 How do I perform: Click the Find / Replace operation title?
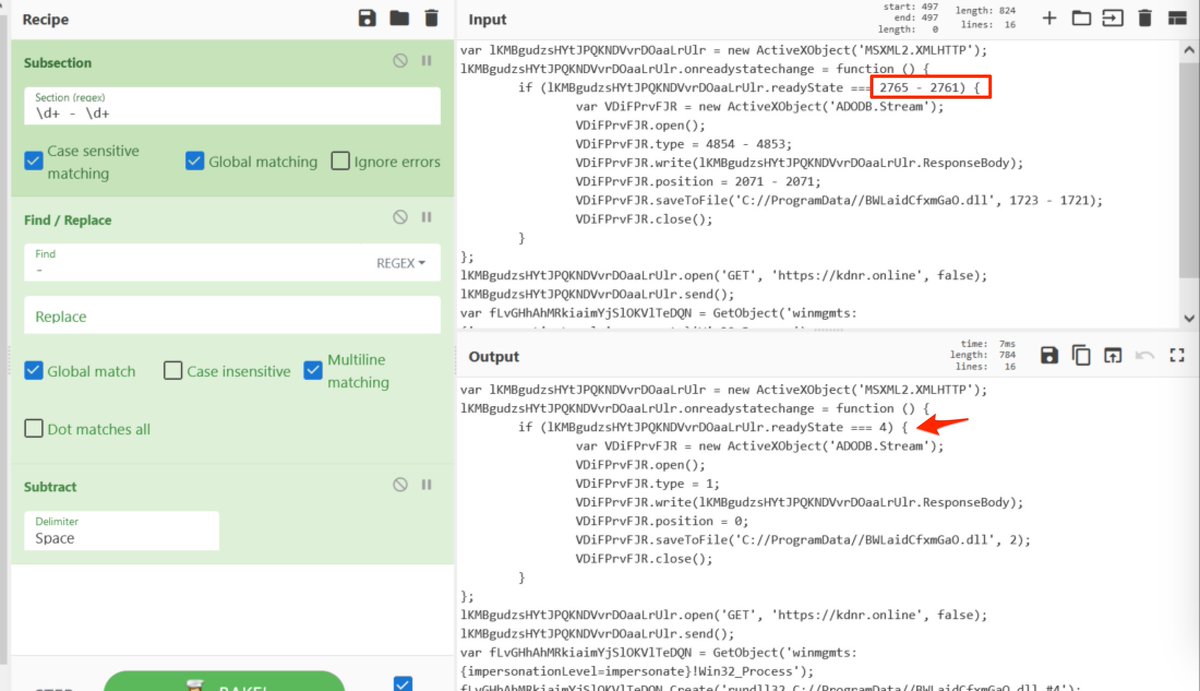68,219
